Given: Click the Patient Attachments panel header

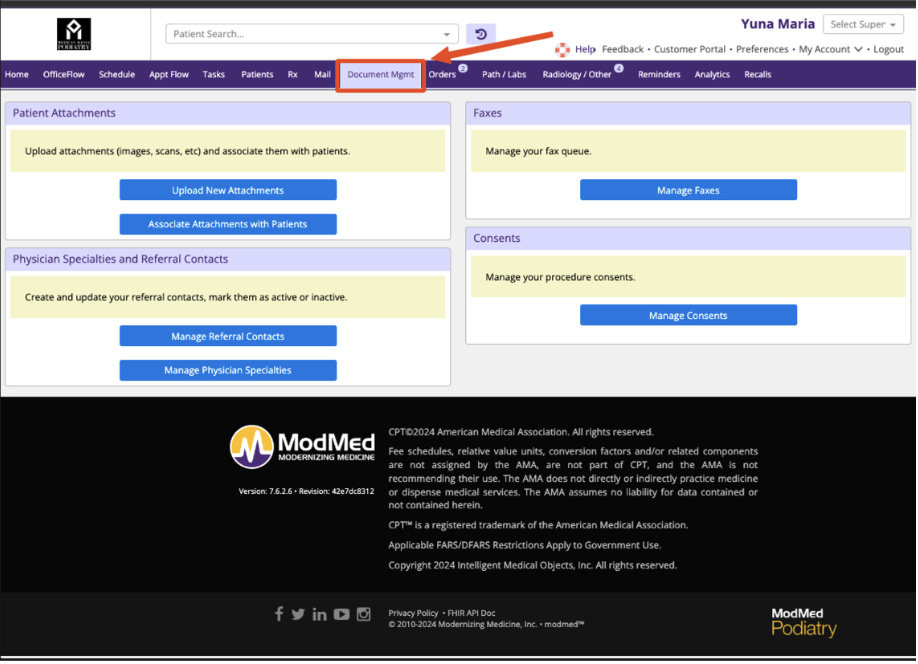Looking at the screenshot, I should [x=228, y=114].
